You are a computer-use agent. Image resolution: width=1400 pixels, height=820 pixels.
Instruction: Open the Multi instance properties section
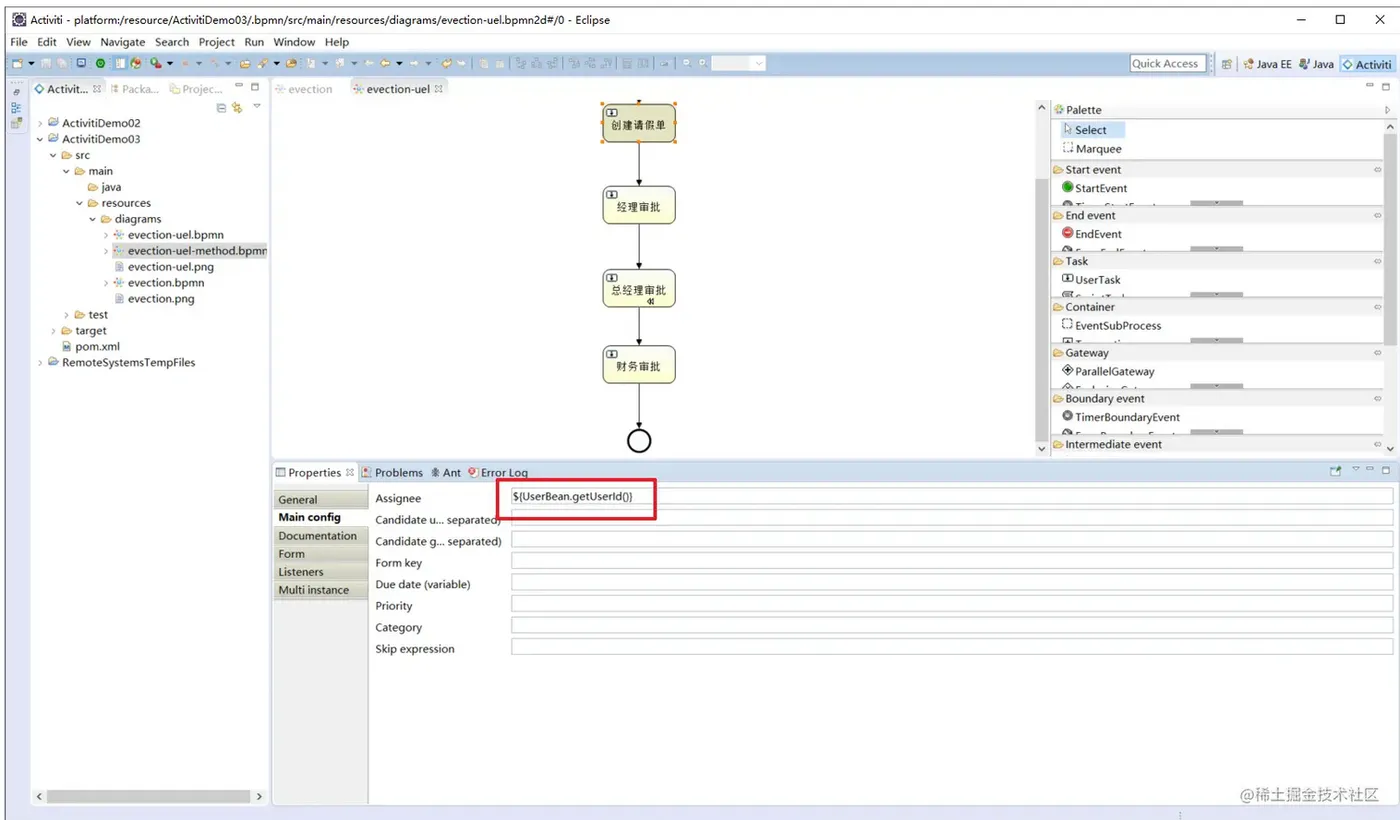(321, 590)
